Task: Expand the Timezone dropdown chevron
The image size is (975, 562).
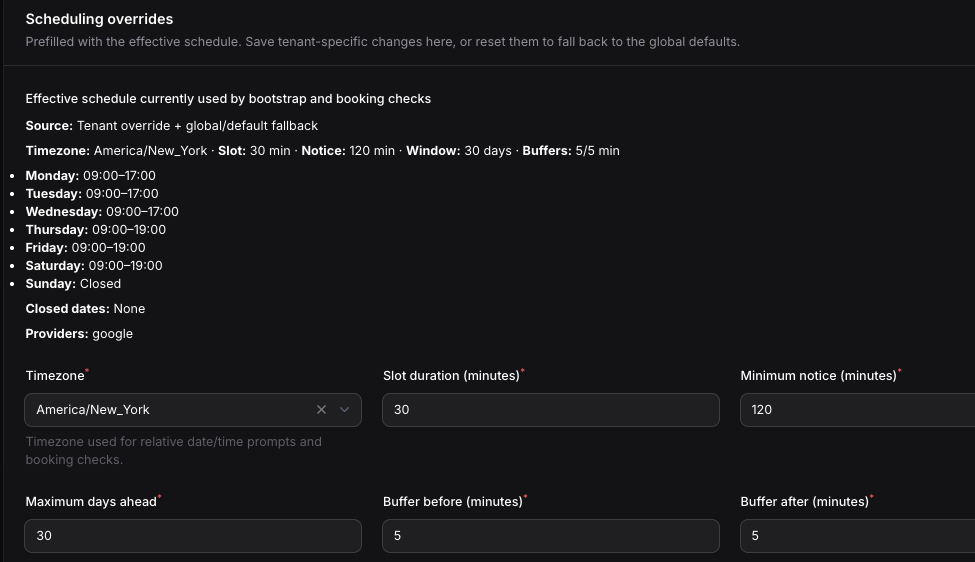Action: point(344,410)
